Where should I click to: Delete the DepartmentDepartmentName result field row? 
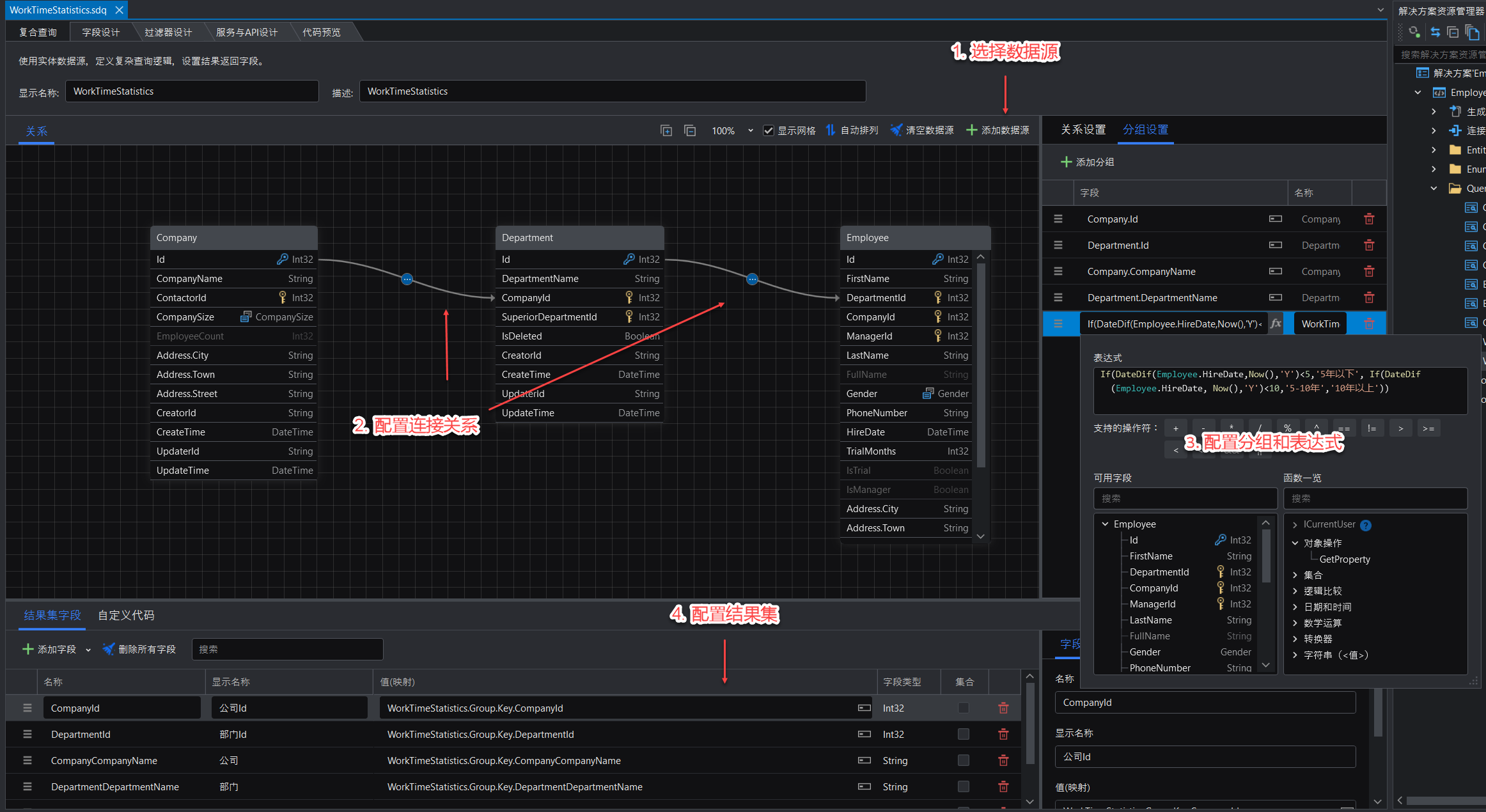coord(1003,786)
